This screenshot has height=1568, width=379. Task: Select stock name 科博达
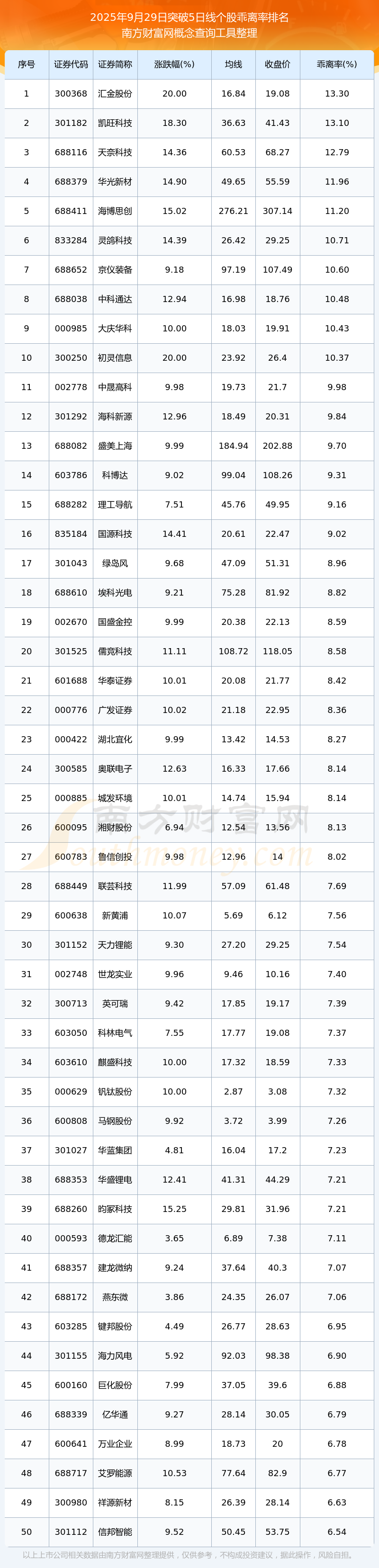point(115,475)
